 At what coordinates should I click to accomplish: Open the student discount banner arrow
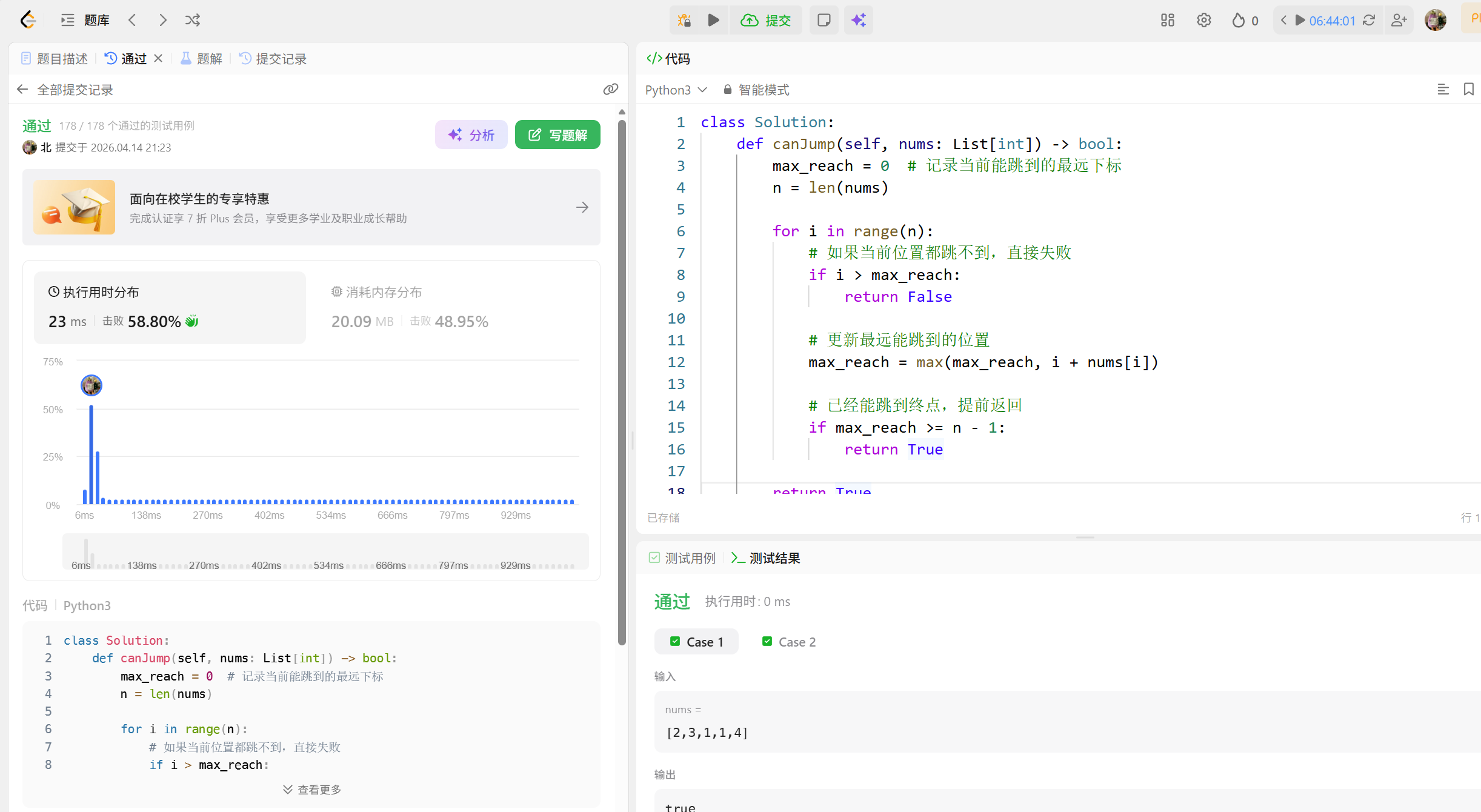[x=582, y=207]
